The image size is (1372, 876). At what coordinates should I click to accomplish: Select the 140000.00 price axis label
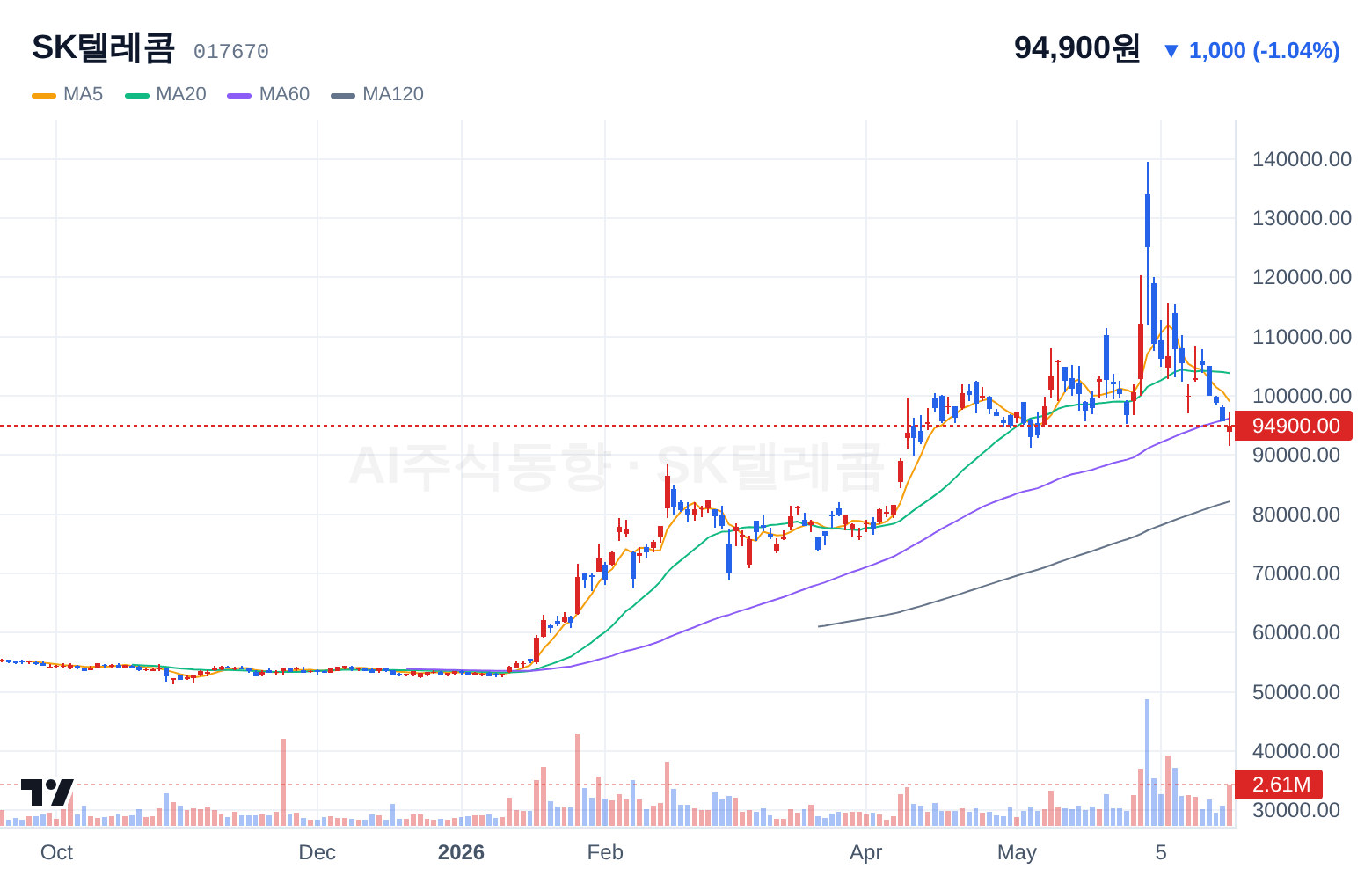click(1302, 159)
